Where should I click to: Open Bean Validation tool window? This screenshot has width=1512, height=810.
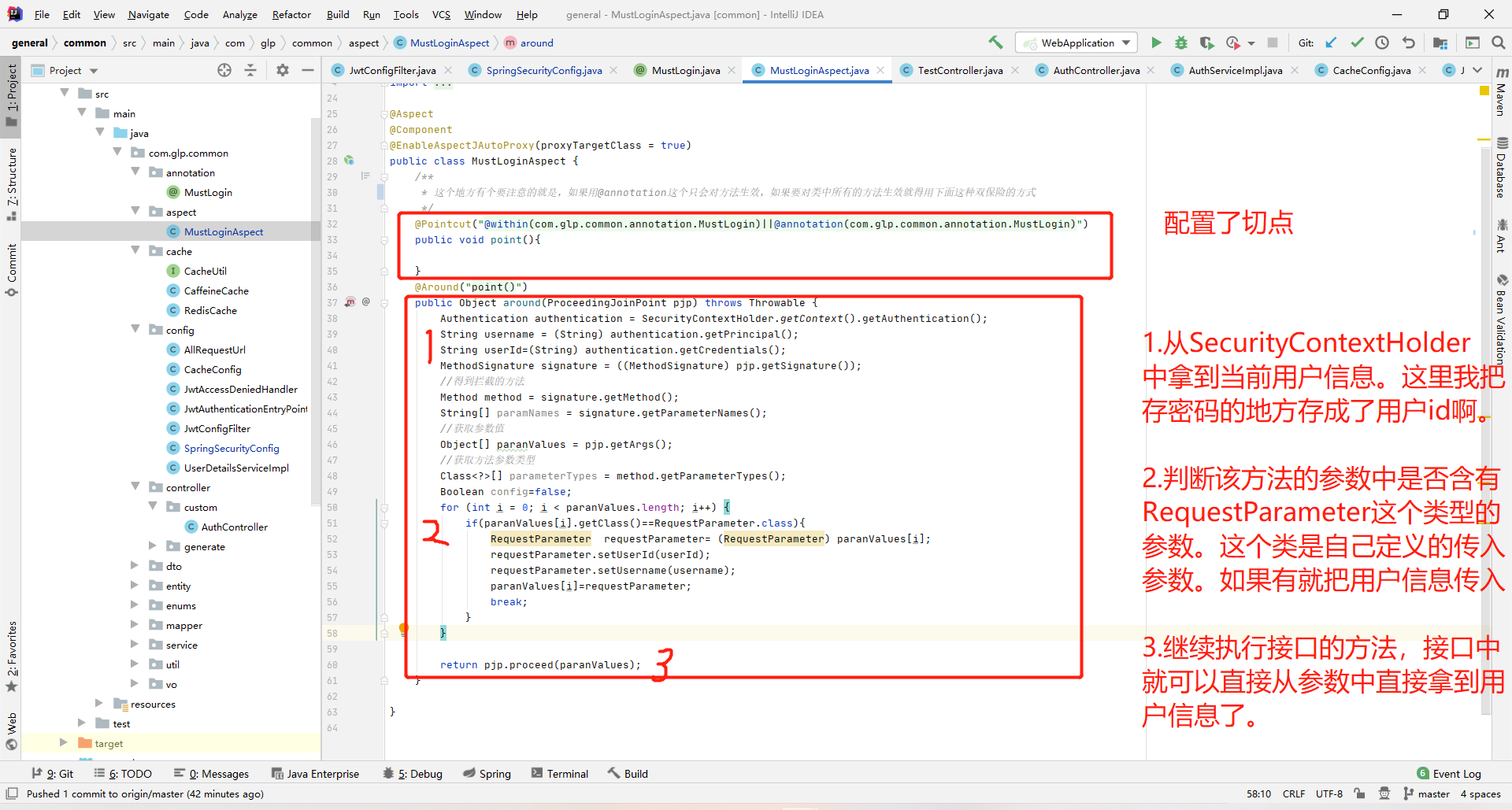(x=1501, y=320)
